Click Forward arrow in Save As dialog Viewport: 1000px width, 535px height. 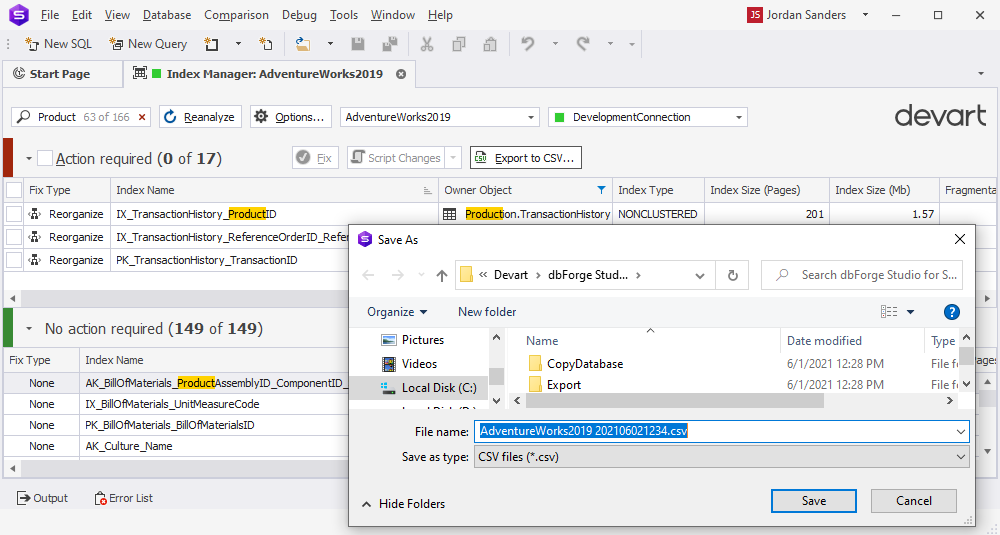point(397,275)
